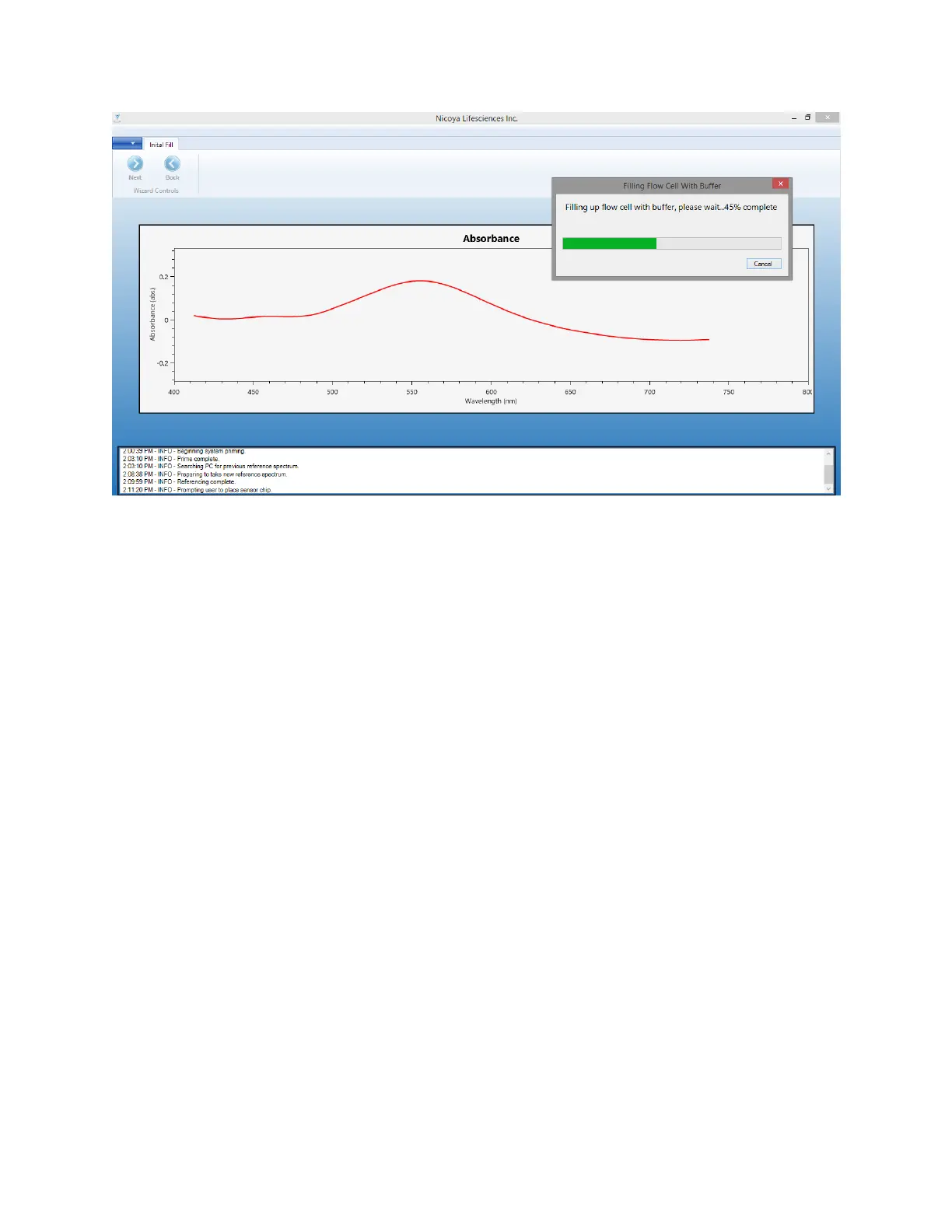Click the log panel scrollbar thumb
The image size is (952, 1232).
[x=828, y=474]
